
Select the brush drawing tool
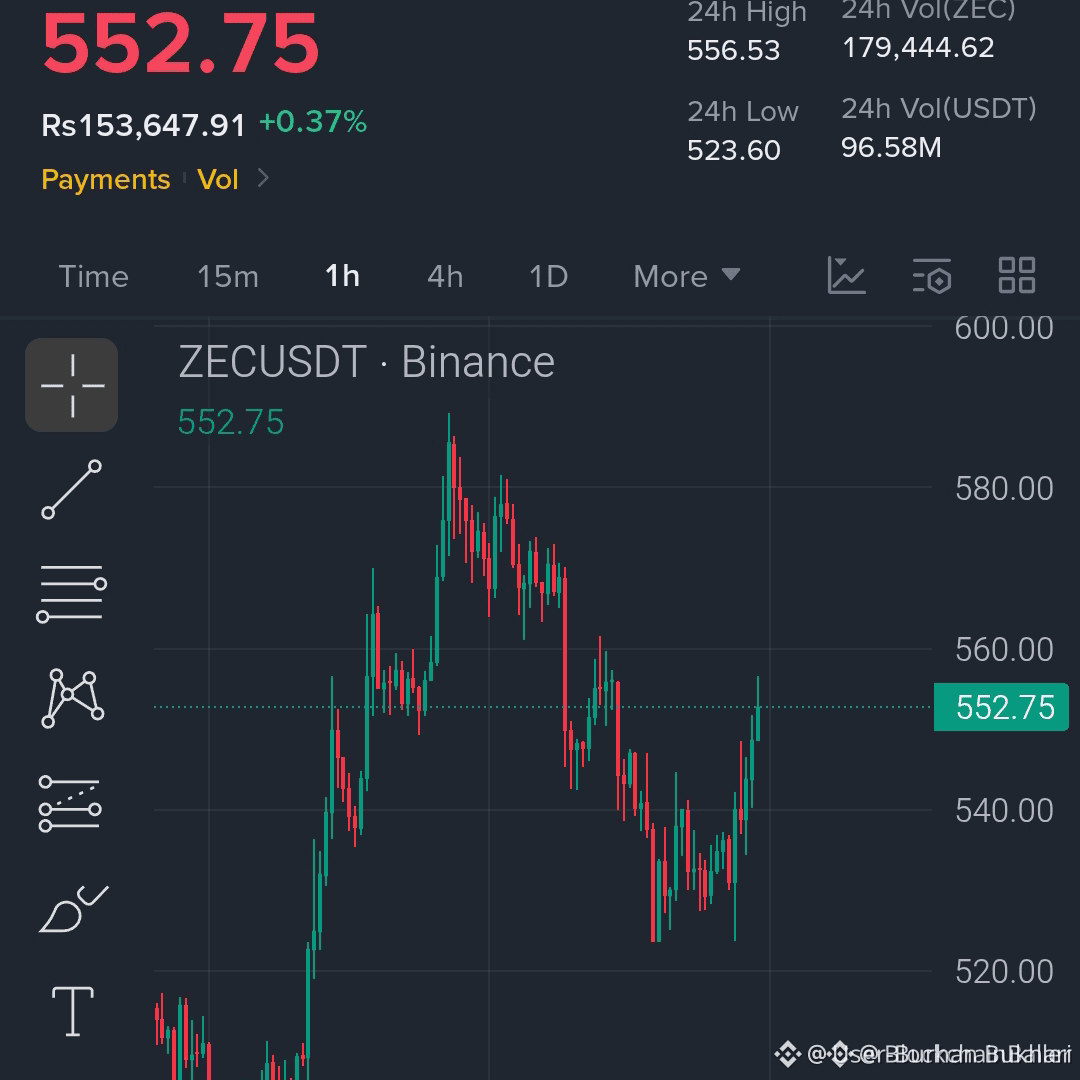click(x=73, y=908)
